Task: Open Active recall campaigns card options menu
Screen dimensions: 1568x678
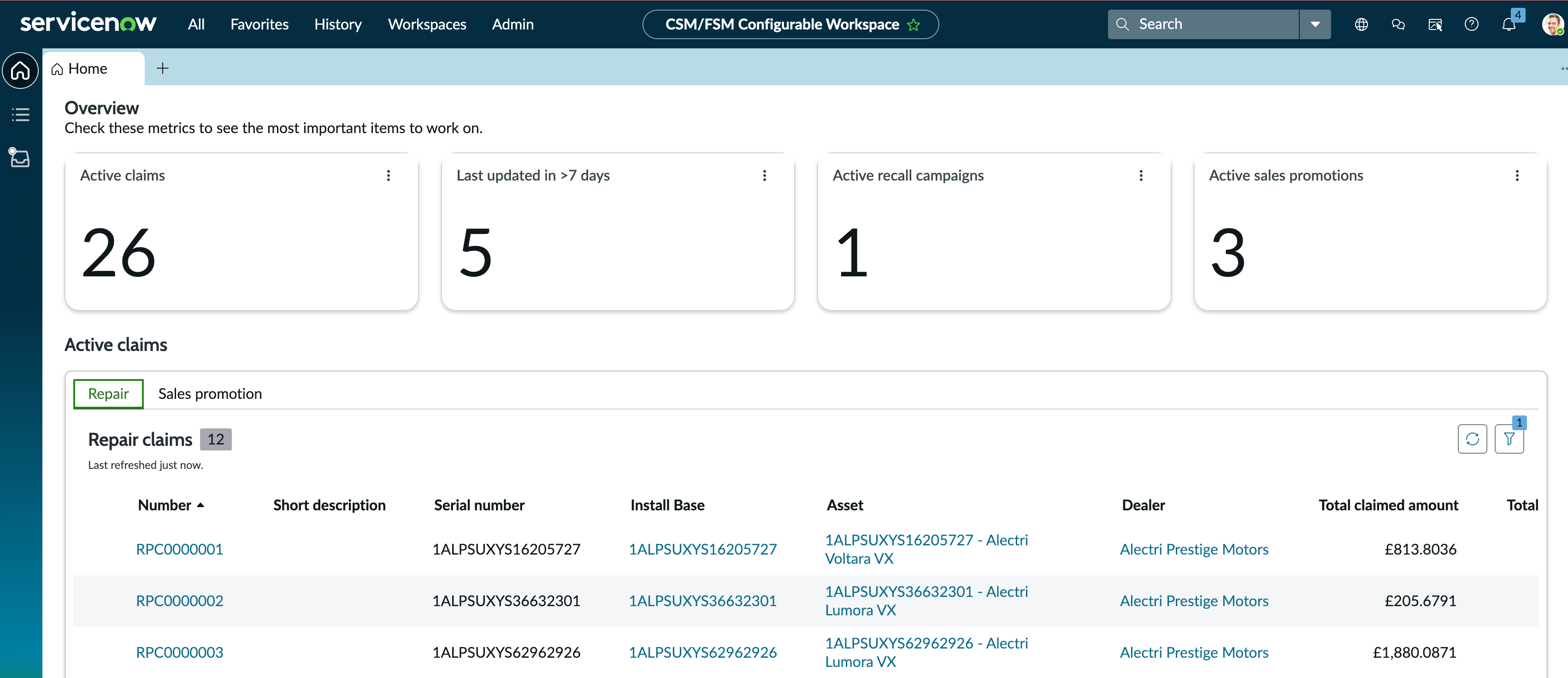Action: click(x=1141, y=176)
